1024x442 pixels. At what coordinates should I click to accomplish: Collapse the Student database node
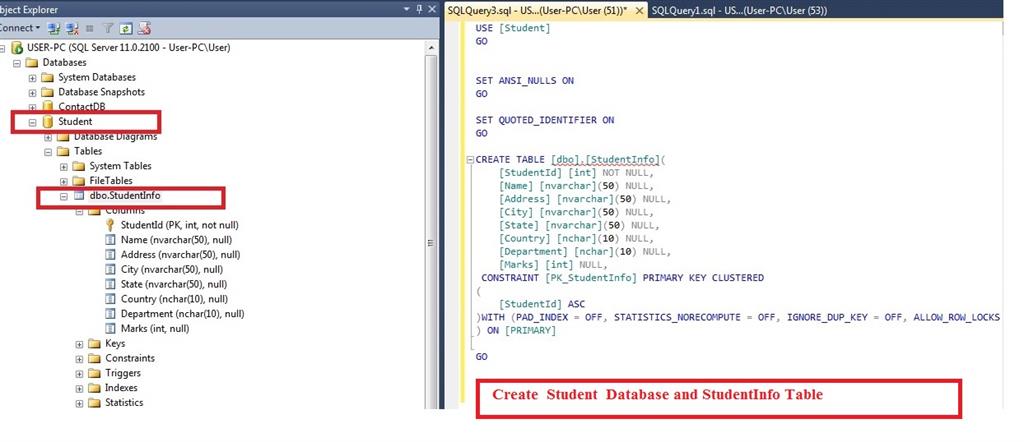tap(32, 122)
